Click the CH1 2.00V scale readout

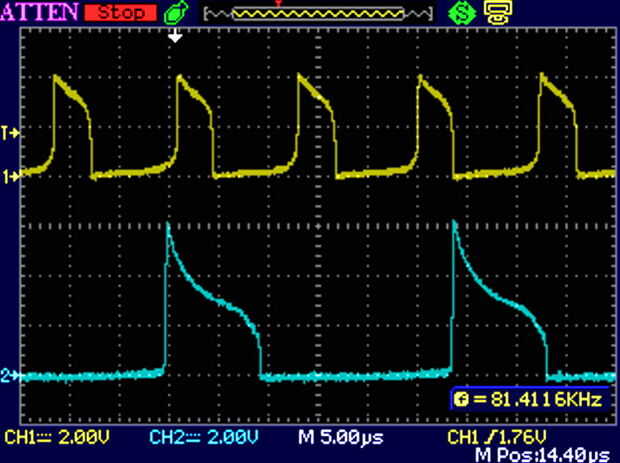pyautogui.click(x=57, y=437)
